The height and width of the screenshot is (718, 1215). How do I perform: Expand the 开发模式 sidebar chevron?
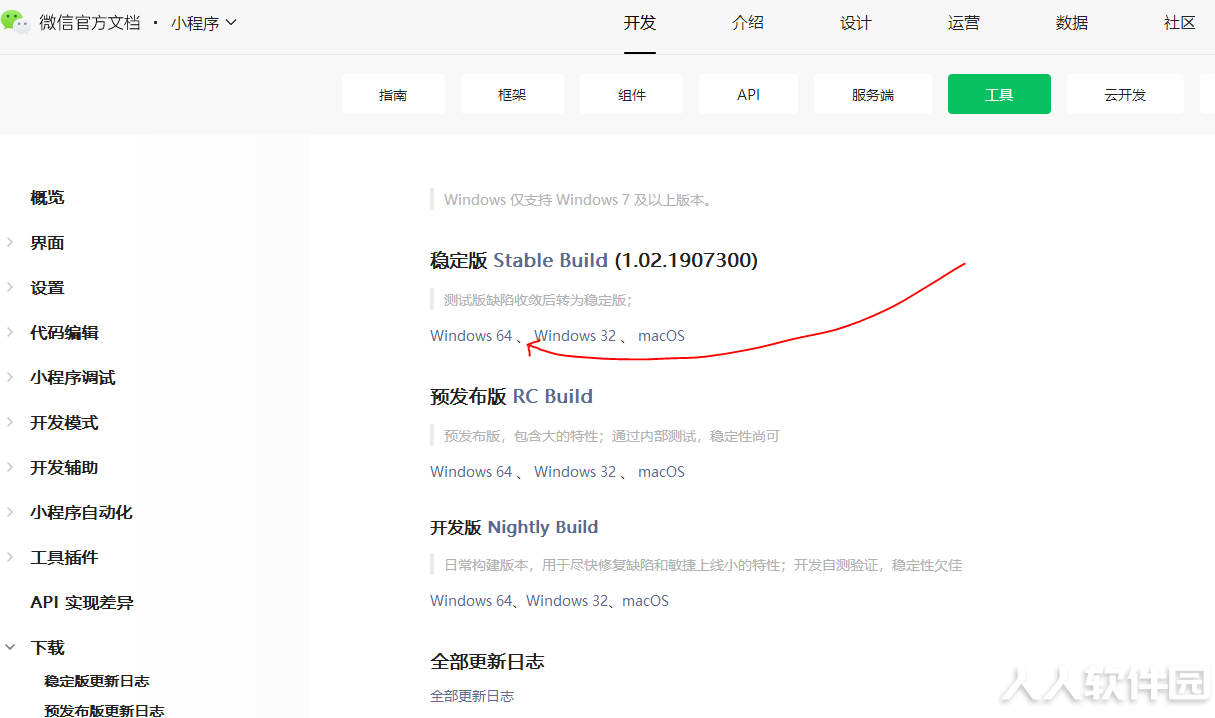pos(10,422)
